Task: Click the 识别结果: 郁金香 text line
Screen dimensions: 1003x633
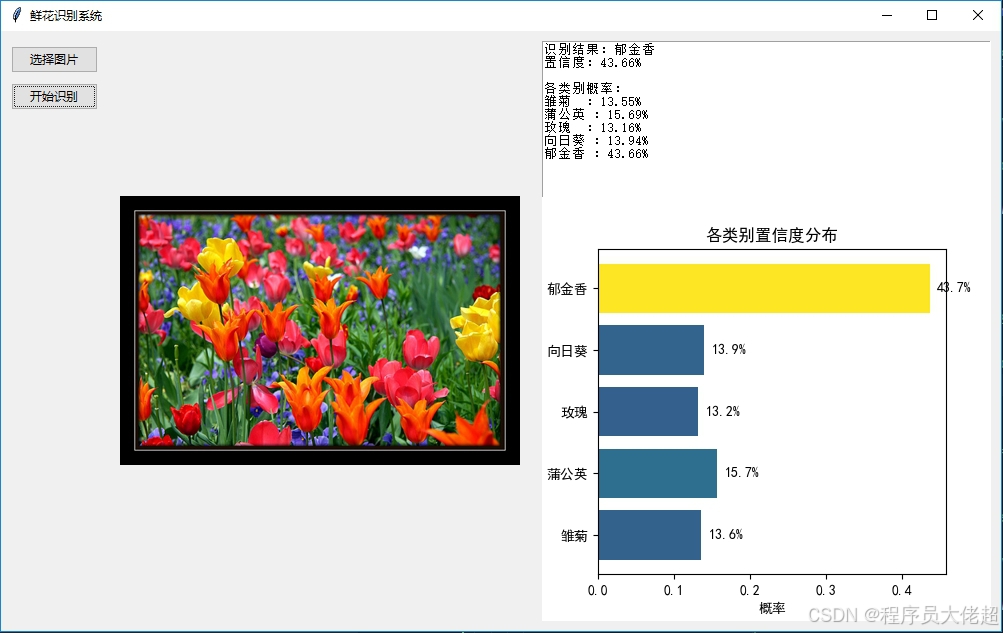Action: (599, 49)
